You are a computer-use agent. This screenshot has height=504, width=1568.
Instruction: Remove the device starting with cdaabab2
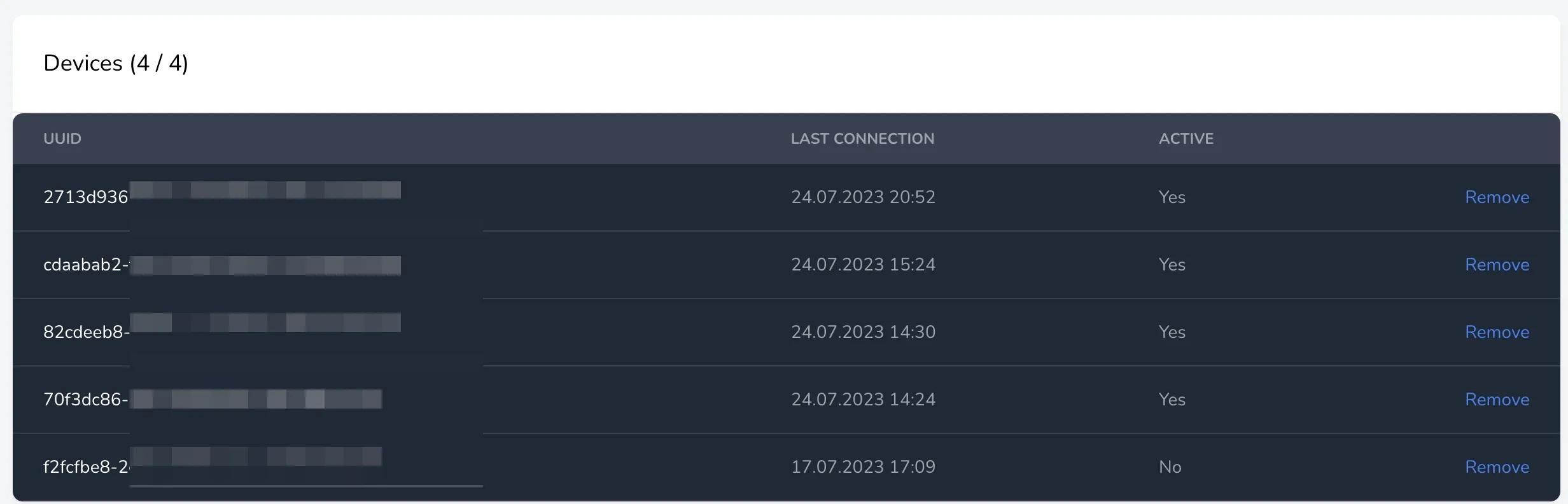(1497, 265)
